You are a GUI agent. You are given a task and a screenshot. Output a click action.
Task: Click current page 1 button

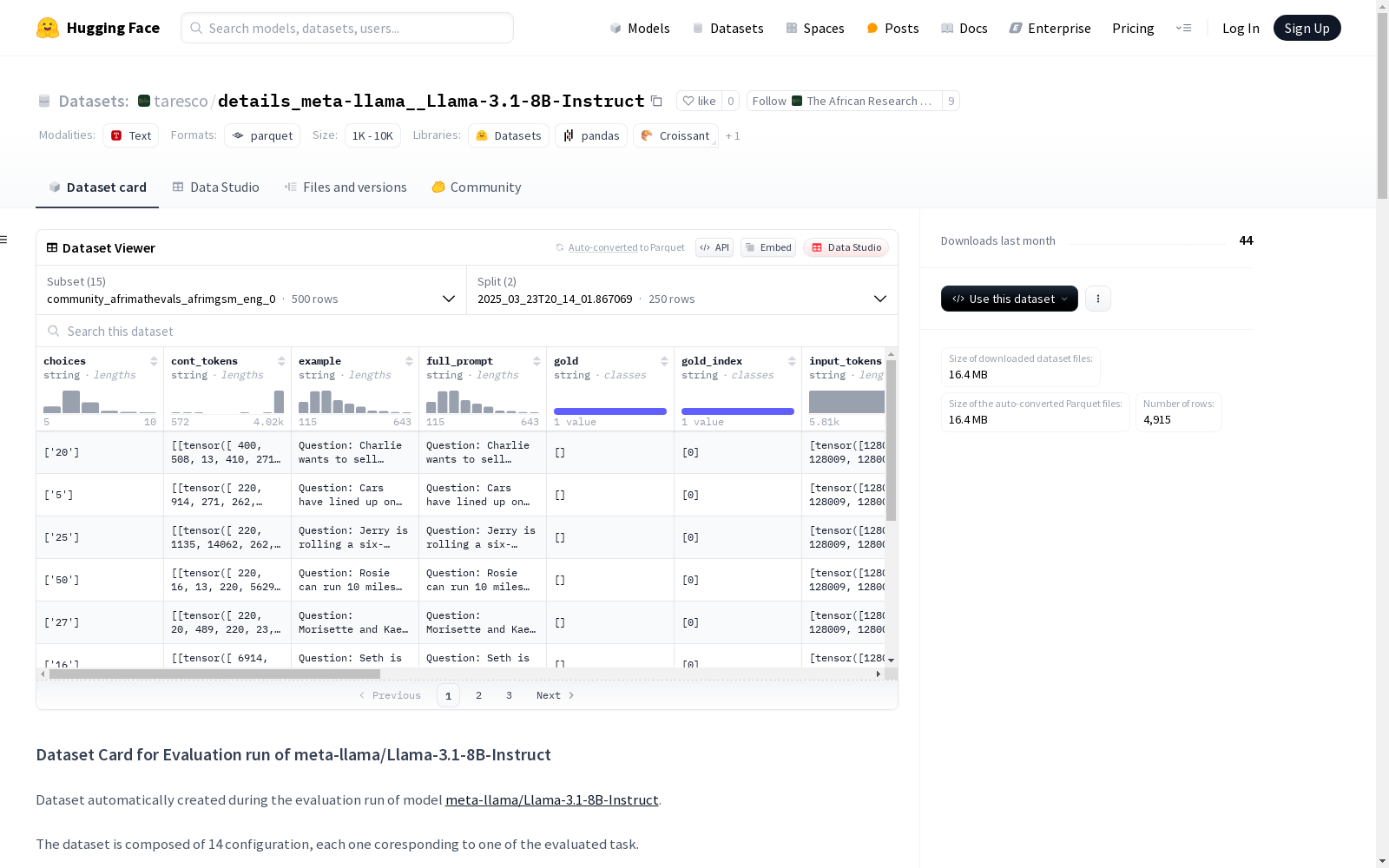[448, 695]
